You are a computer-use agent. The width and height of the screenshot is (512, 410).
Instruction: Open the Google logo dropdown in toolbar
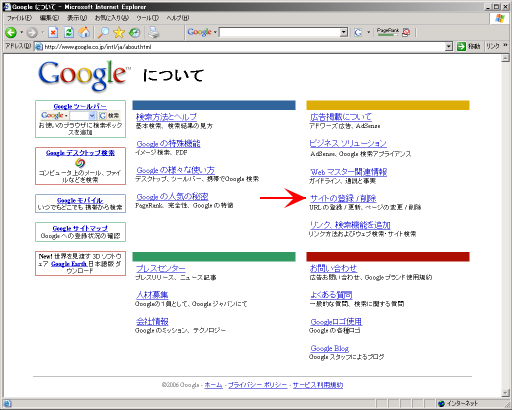click(215, 32)
